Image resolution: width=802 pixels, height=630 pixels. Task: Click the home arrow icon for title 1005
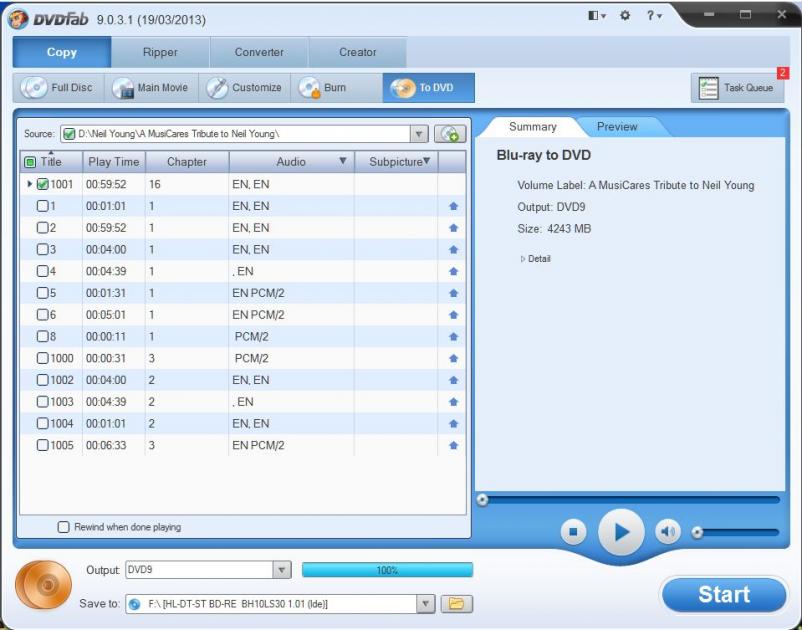pos(453,445)
